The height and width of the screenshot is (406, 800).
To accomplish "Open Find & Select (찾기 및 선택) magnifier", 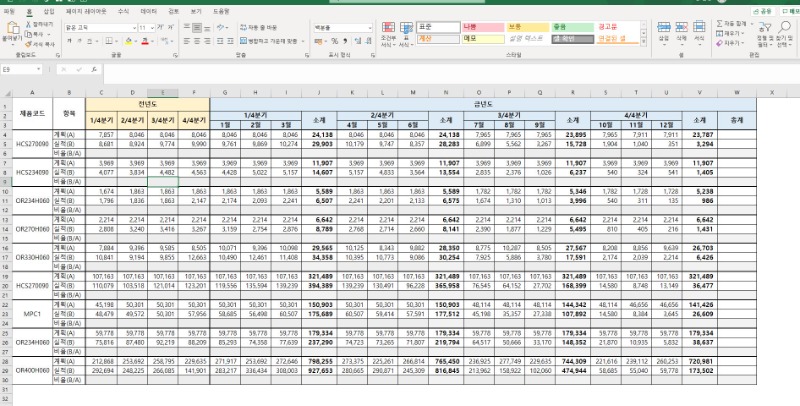I will (x=784, y=34).
